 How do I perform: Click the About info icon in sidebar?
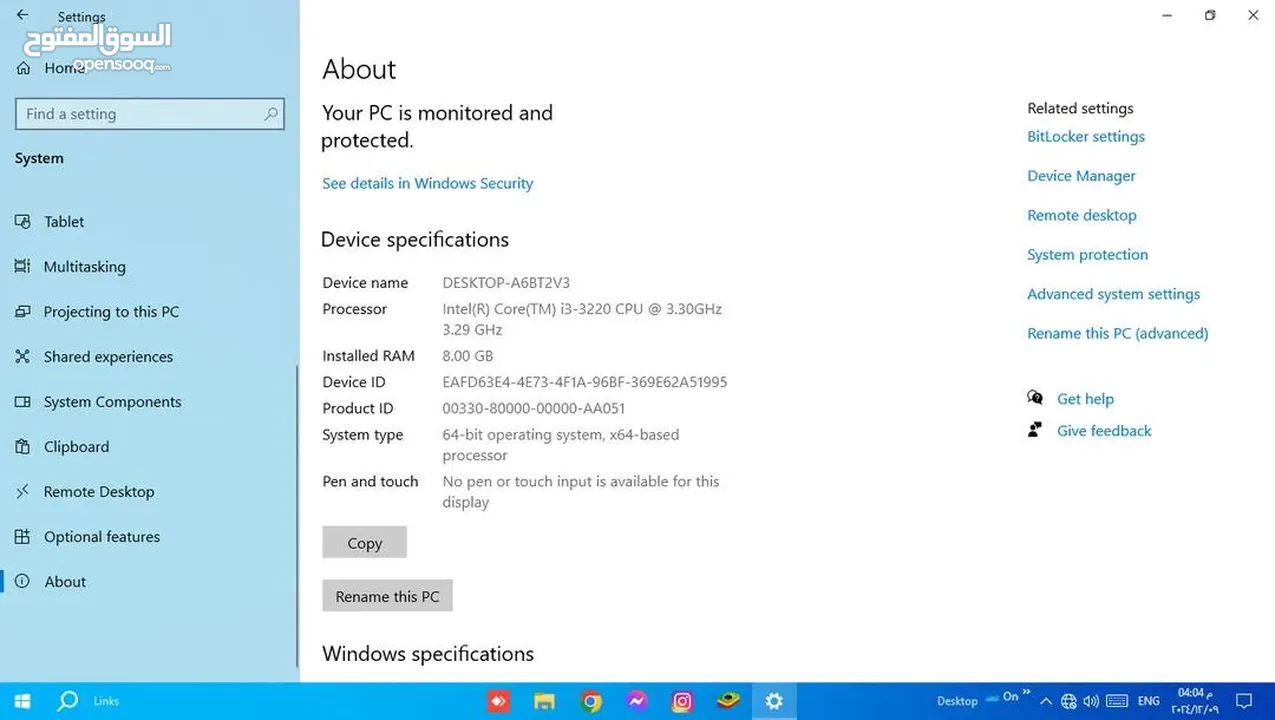pos(23,582)
